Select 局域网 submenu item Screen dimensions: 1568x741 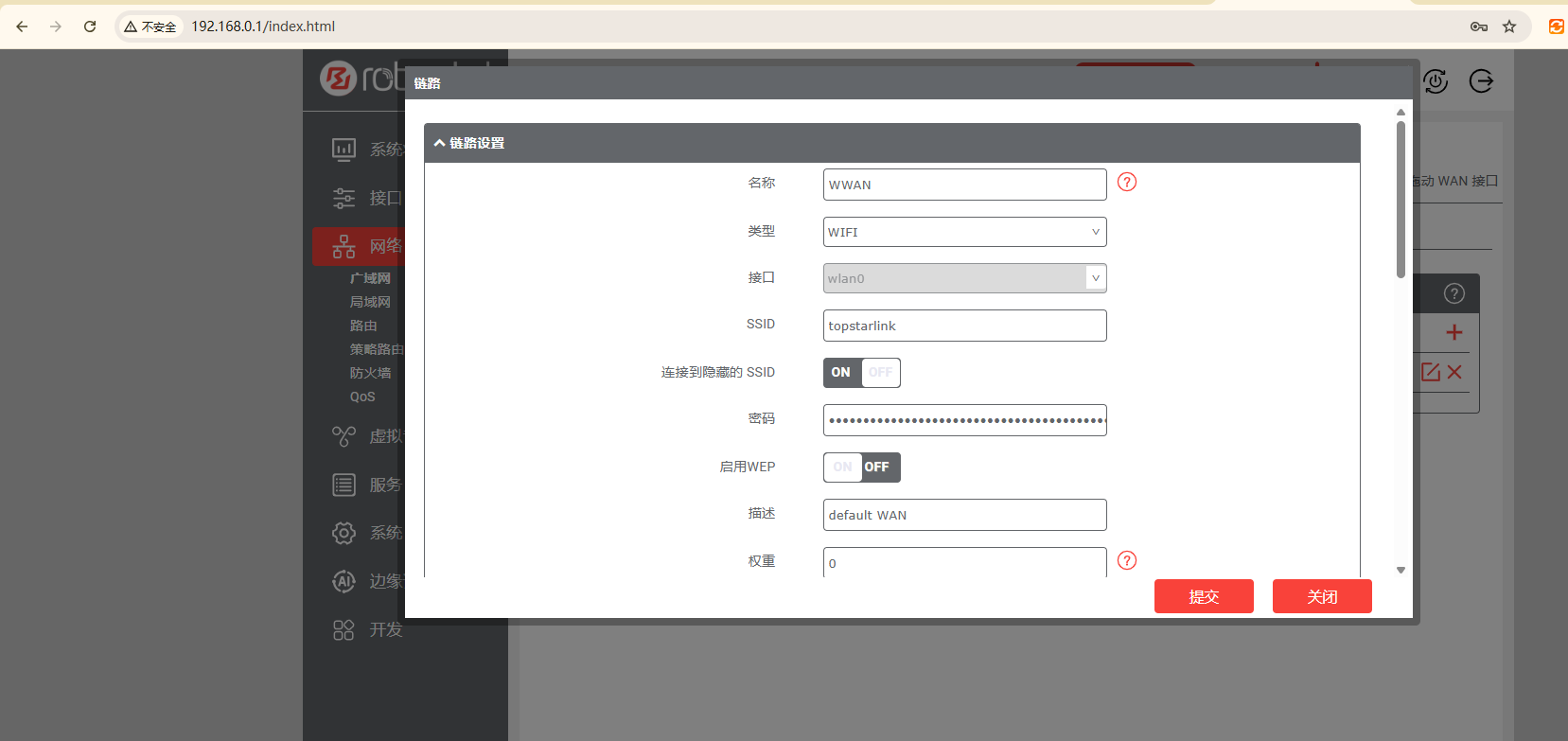point(370,302)
